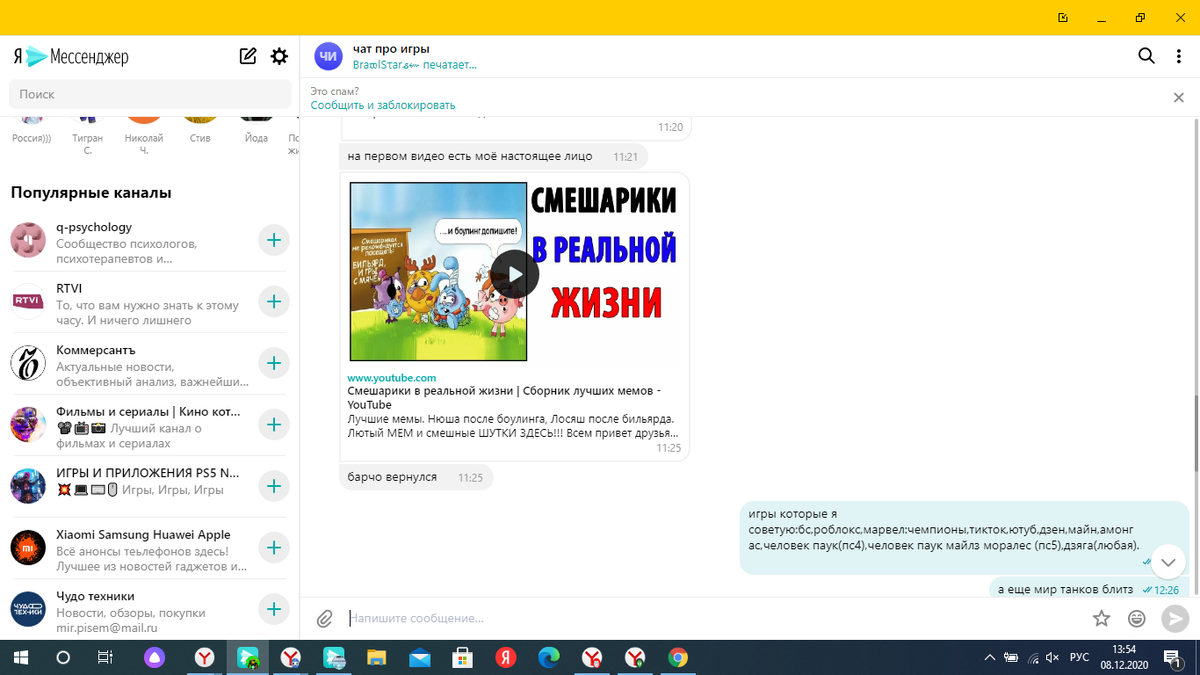Open Messenger settings via the gear icon
This screenshot has height=675, width=1200.
pyautogui.click(x=280, y=57)
